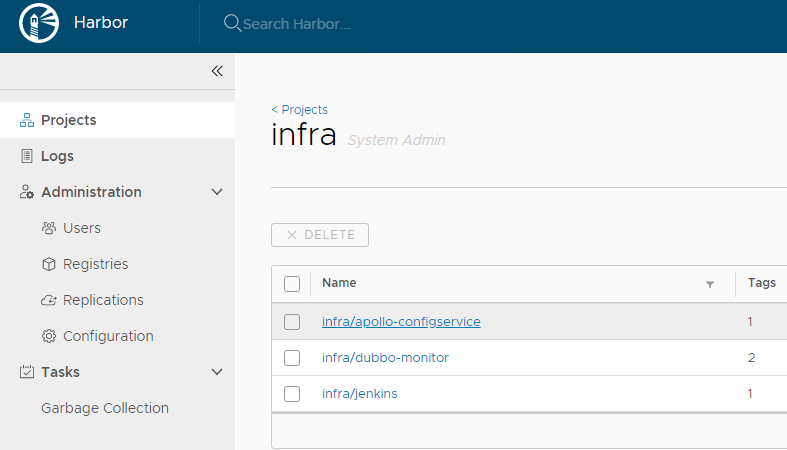Click the Users people icon
Image resolution: width=787 pixels, height=450 pixels.
coord(49,228)
